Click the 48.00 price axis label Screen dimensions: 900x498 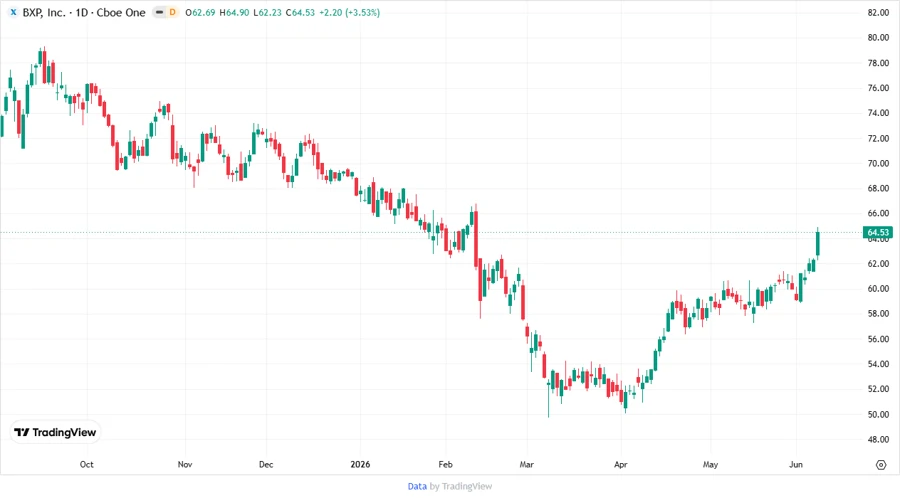click(x=878, y=439)
